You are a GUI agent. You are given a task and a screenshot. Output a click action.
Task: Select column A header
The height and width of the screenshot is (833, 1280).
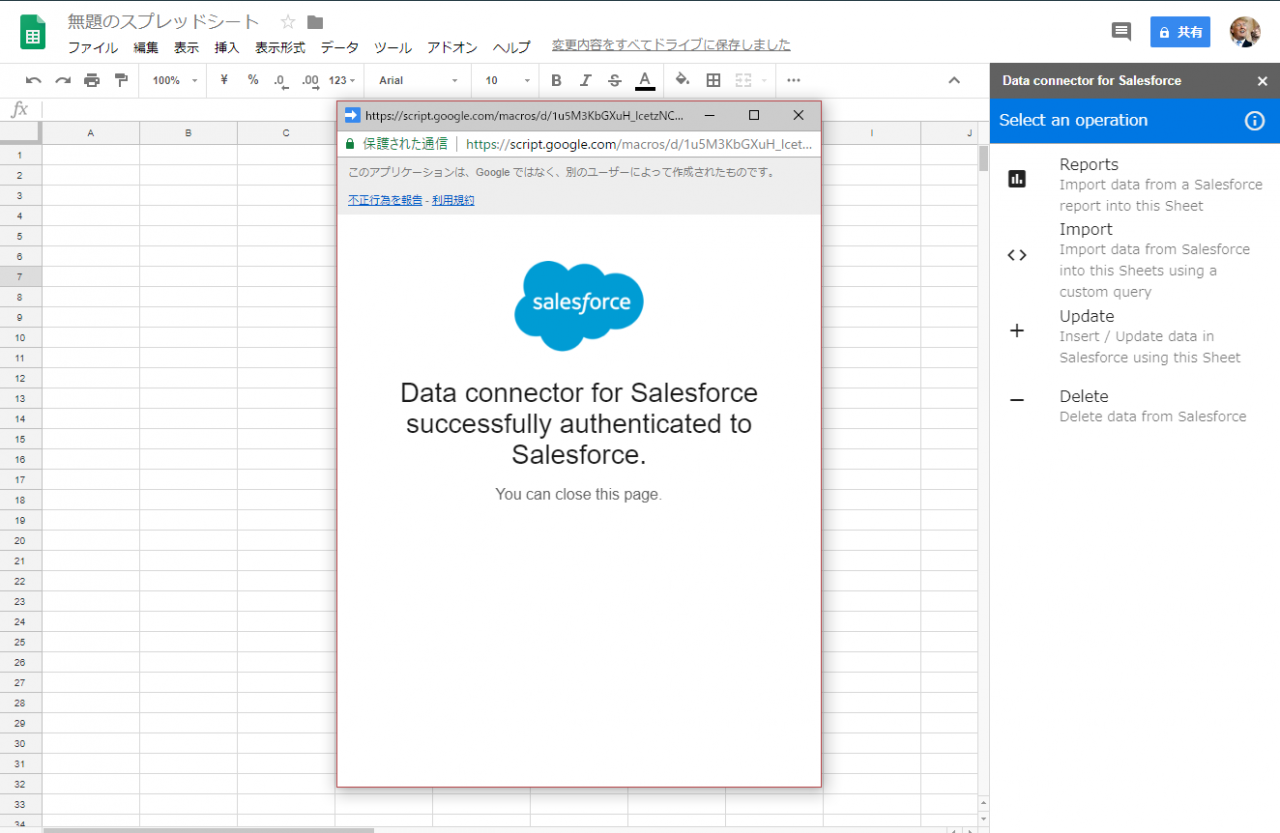[91, 133]
